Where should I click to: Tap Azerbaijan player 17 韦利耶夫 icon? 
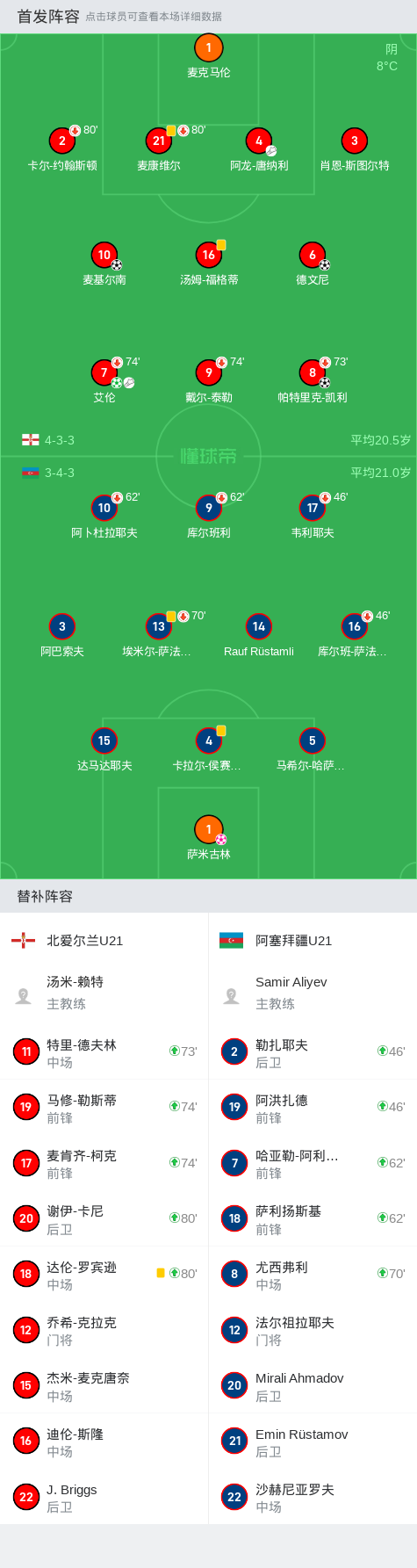coord(313,508)
